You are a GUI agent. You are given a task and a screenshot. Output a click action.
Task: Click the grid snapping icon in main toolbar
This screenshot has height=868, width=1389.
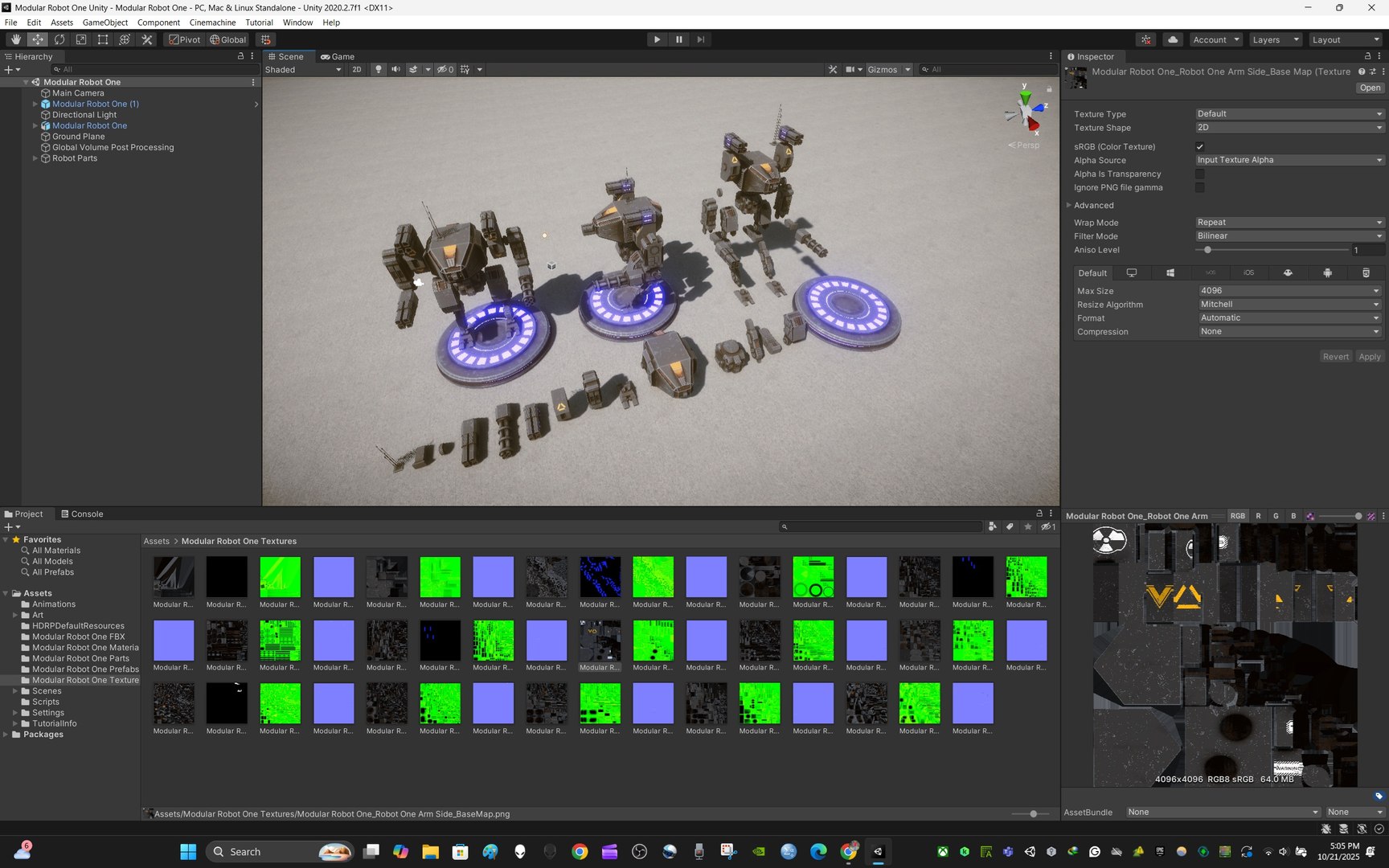pyautogui.click(x=265, y=39)
